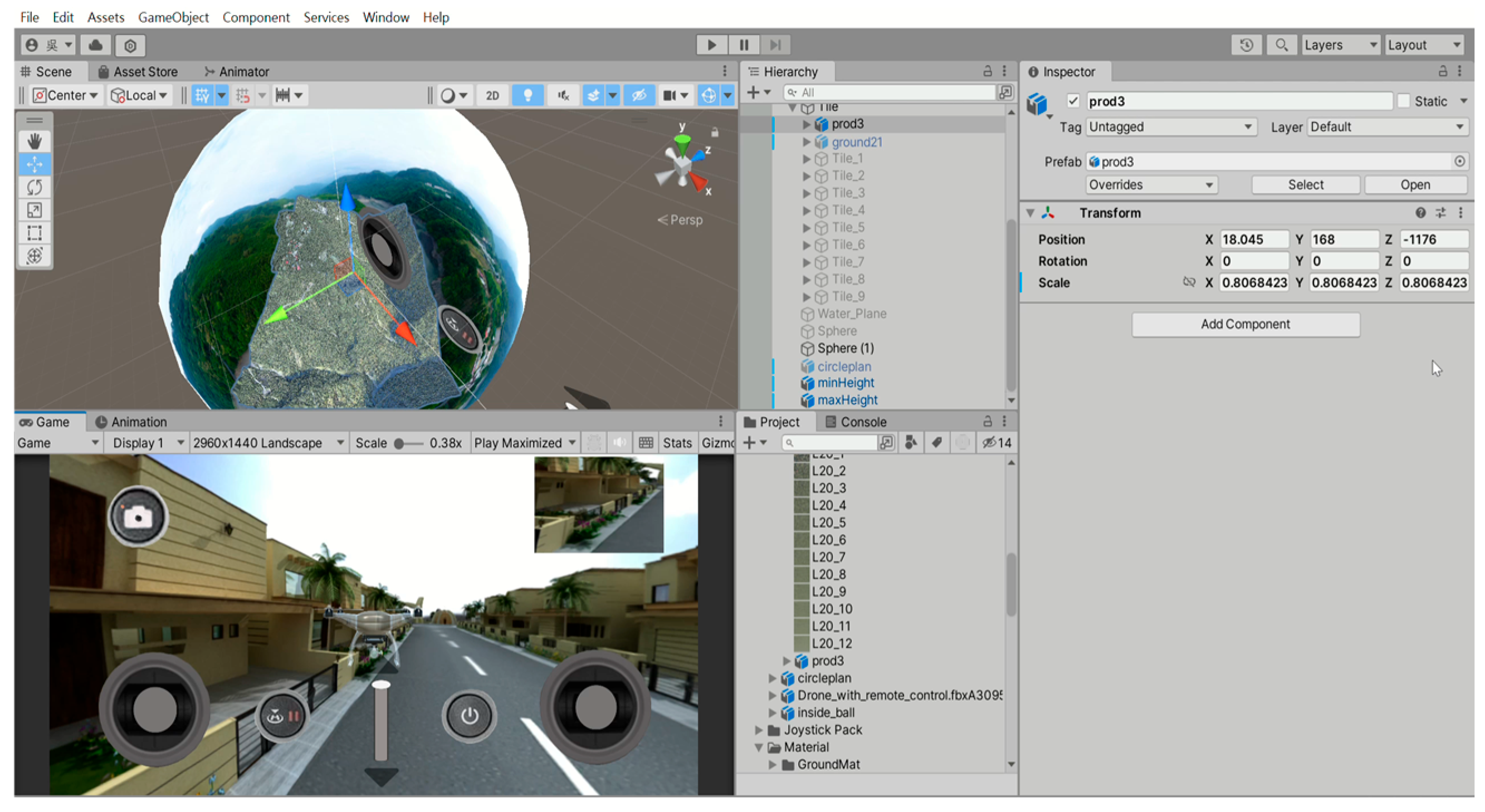Enable the Static checkbox
The width and height of the screenshot is (1485, 812).
tap(1403, 101)
